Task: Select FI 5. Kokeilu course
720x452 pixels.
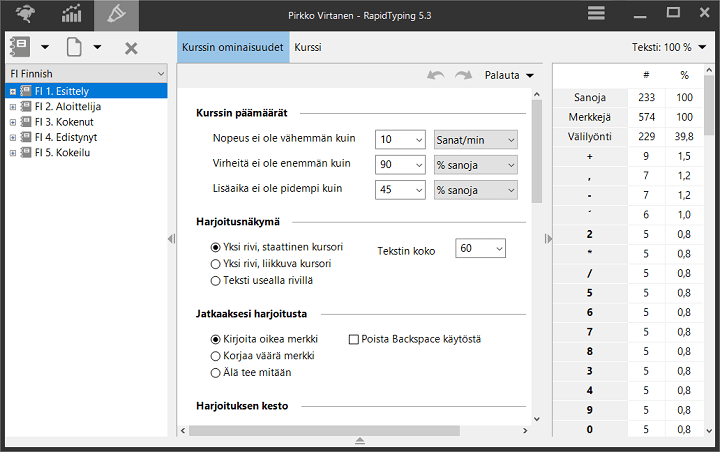Action: pyautogui.click(x=62, y=153)
